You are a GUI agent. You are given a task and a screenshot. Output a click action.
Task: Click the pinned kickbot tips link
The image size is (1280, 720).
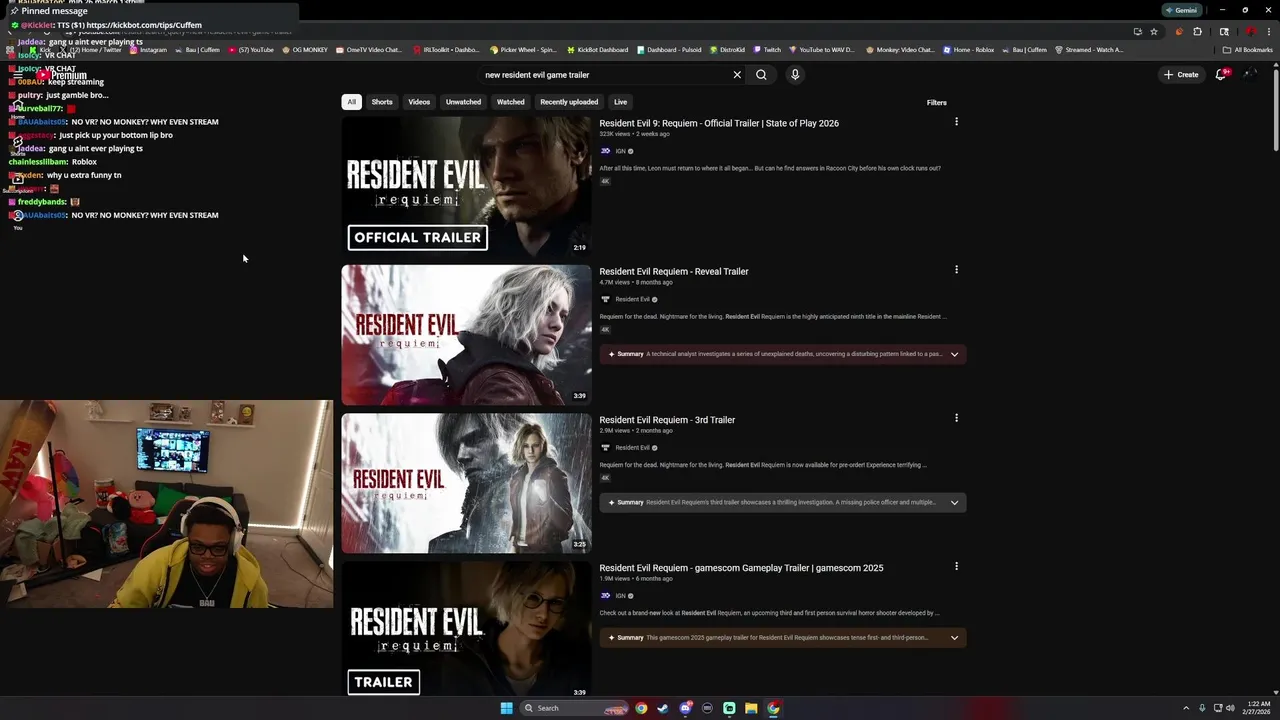point(144,25)
